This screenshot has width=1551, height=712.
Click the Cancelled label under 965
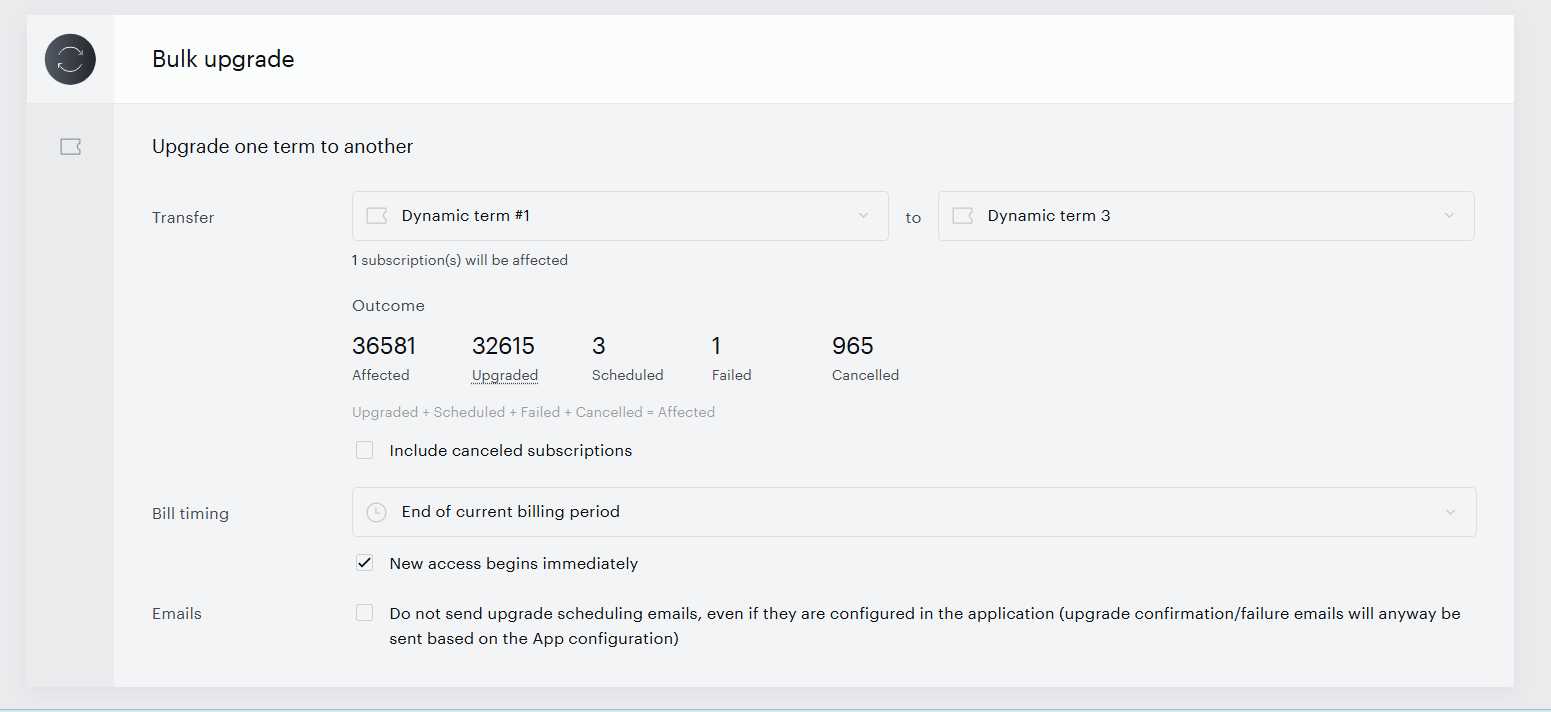(x=865, y=375)
